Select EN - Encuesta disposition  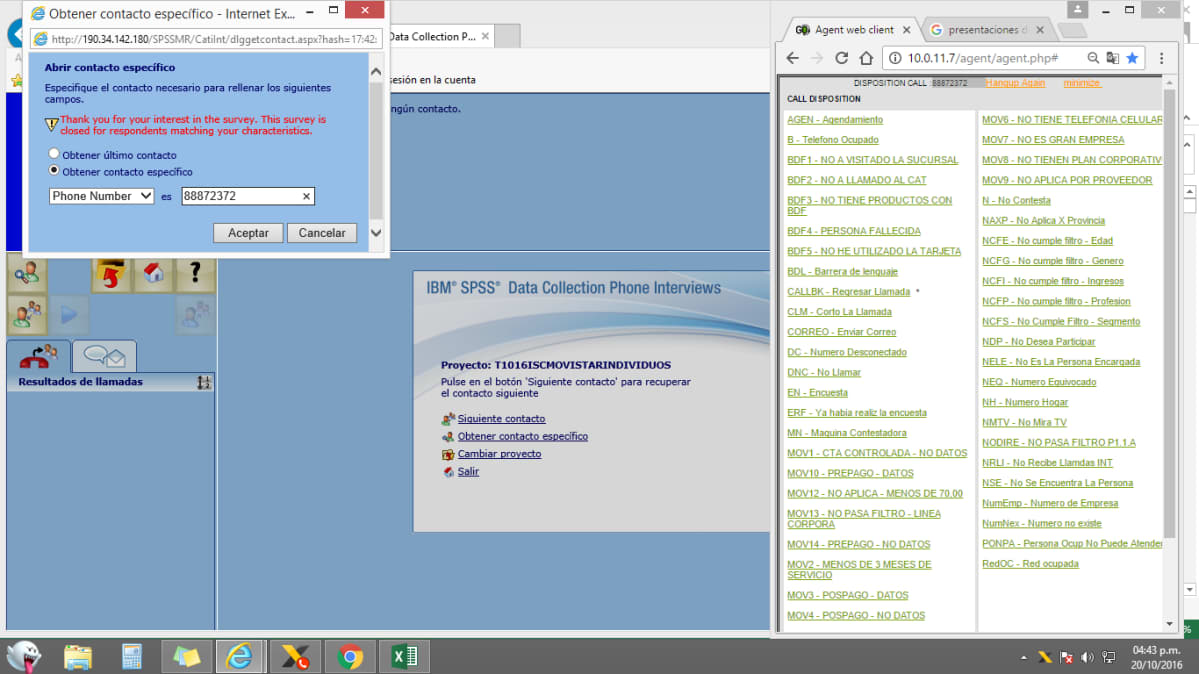point(817,392)
